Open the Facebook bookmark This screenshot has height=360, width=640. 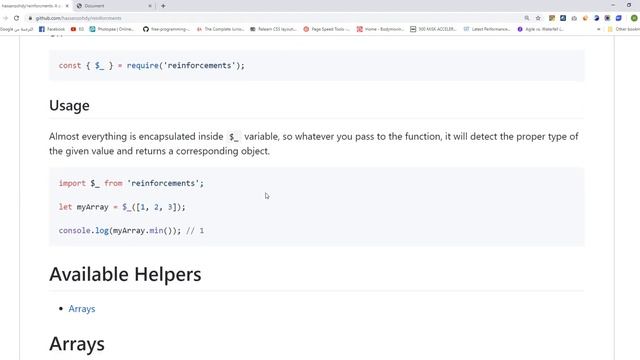pos(52,29)
